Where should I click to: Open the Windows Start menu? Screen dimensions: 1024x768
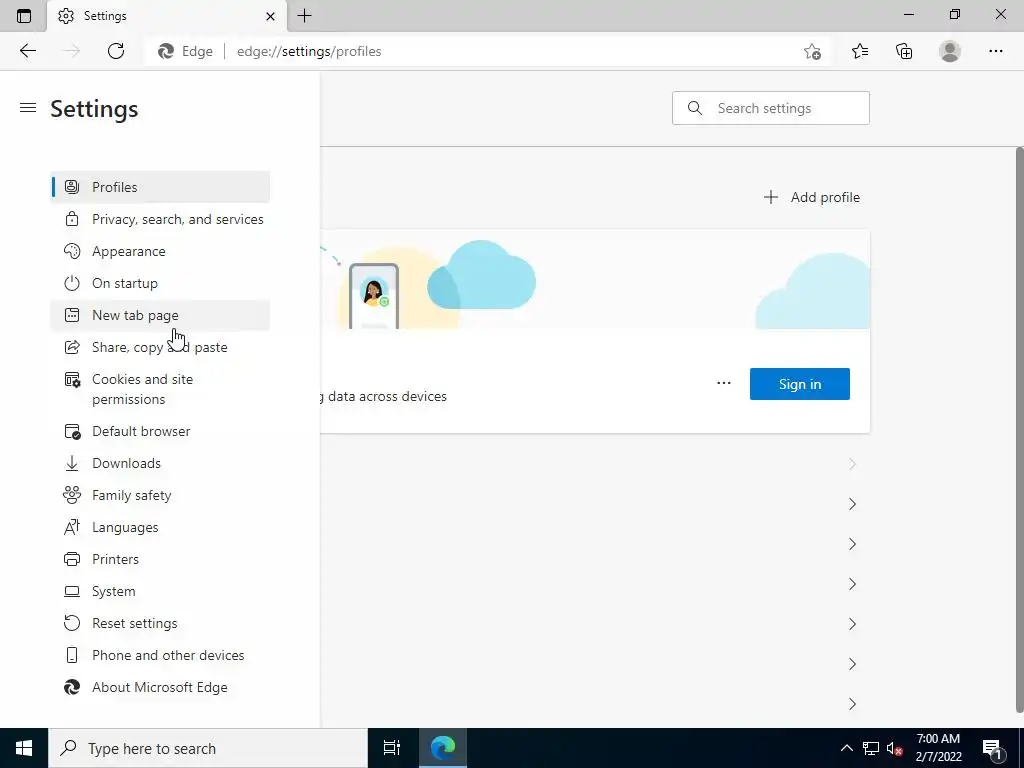point(24,748)
